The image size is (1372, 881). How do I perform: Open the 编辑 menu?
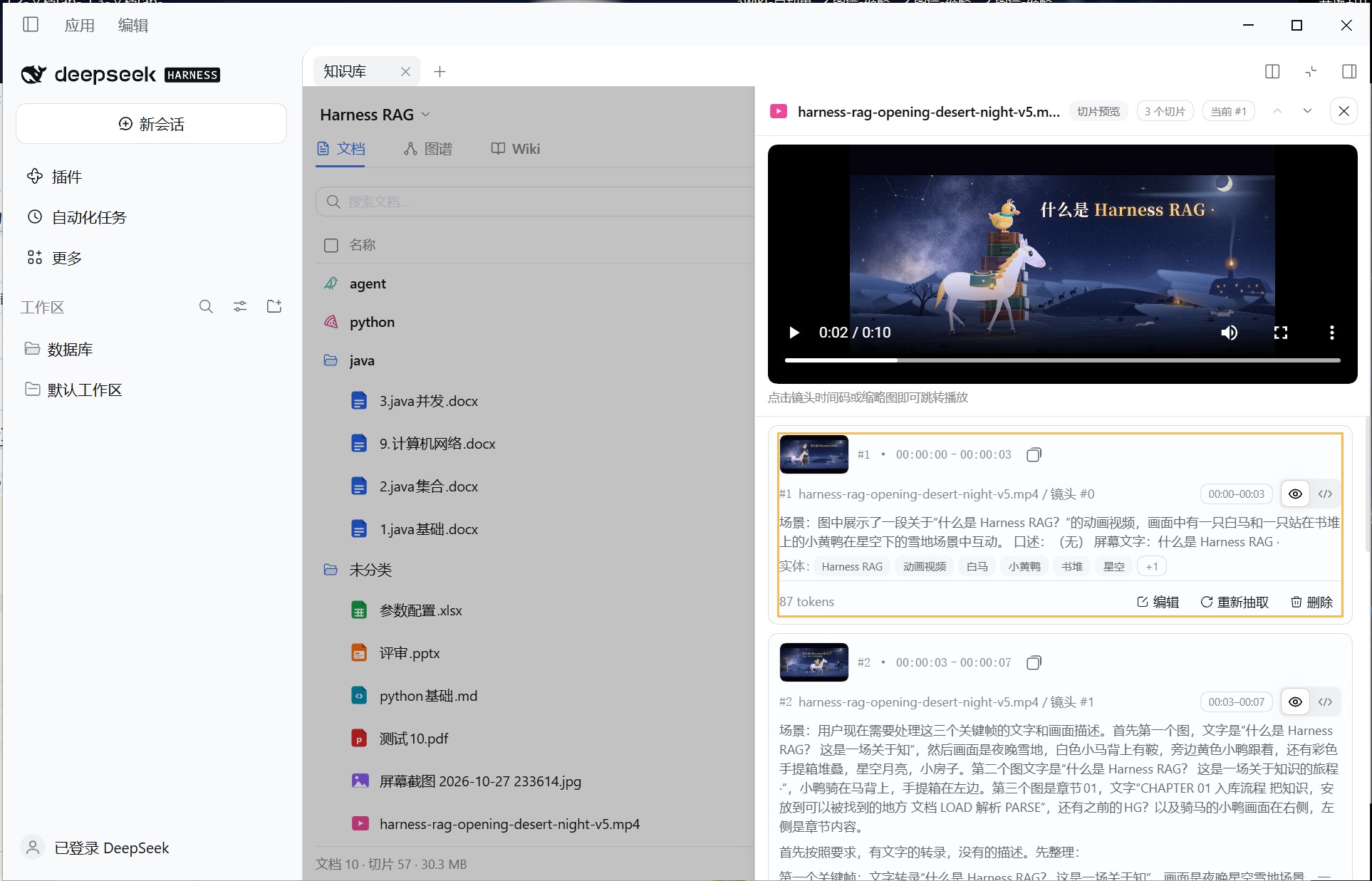(x=133, y=25)
